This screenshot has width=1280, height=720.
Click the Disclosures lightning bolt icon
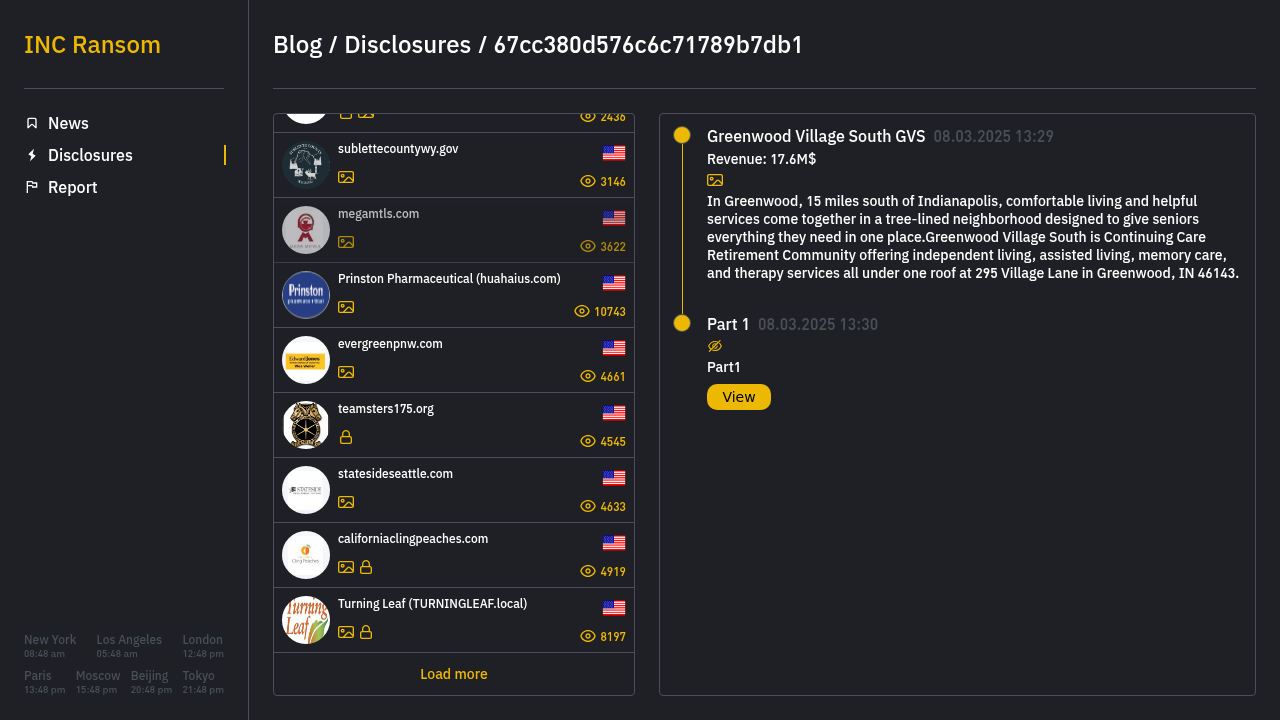click(x=32, y=155)
